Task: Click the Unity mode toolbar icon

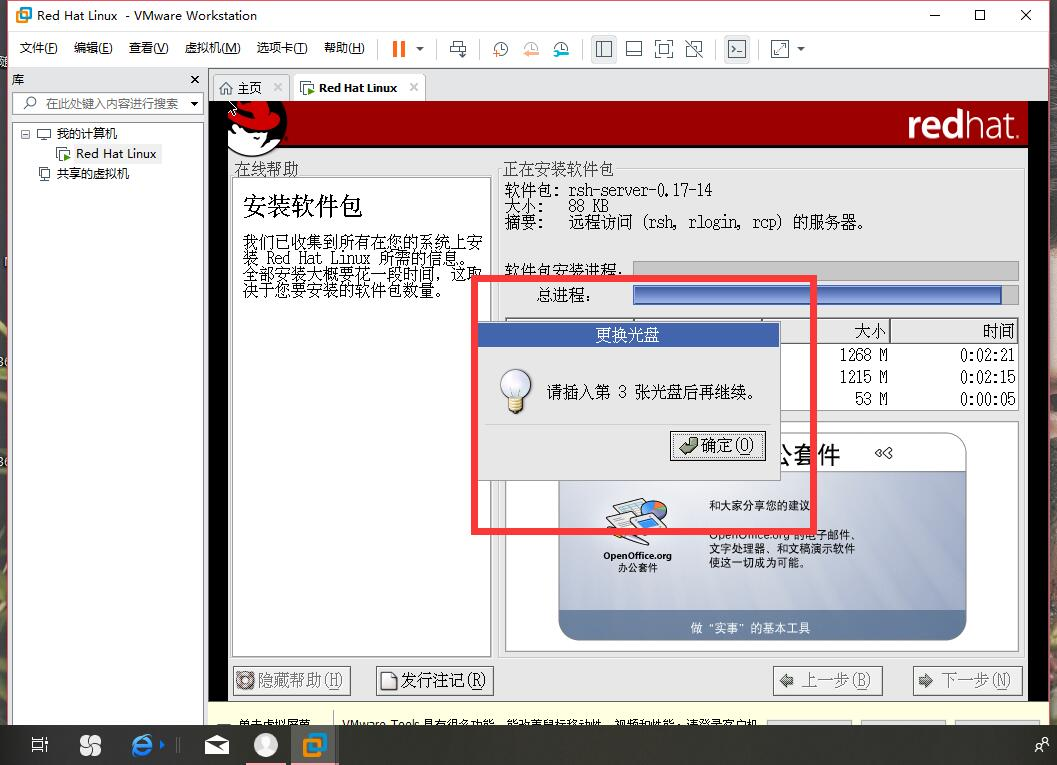Action: (x=694, y=49)
